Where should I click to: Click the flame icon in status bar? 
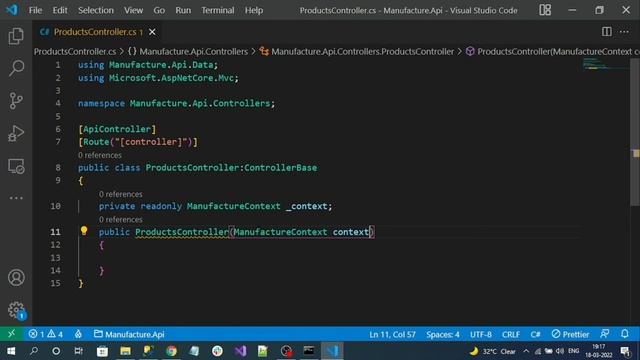coord(78,334)
